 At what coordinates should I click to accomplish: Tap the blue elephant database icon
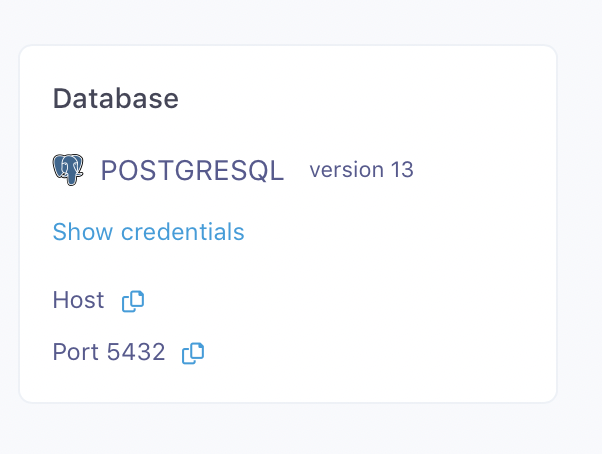point(68,170)
